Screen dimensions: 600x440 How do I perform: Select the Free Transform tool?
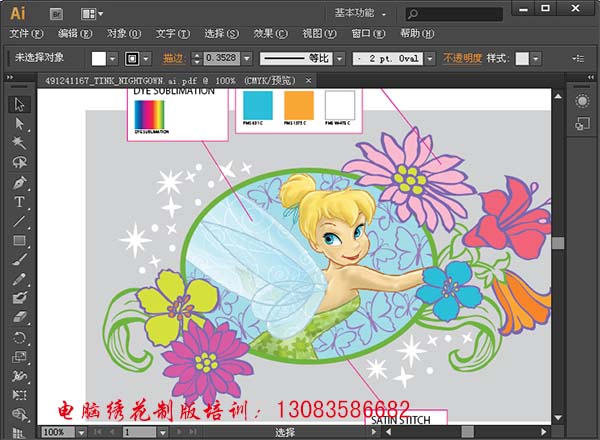click(x=19, y=395)
